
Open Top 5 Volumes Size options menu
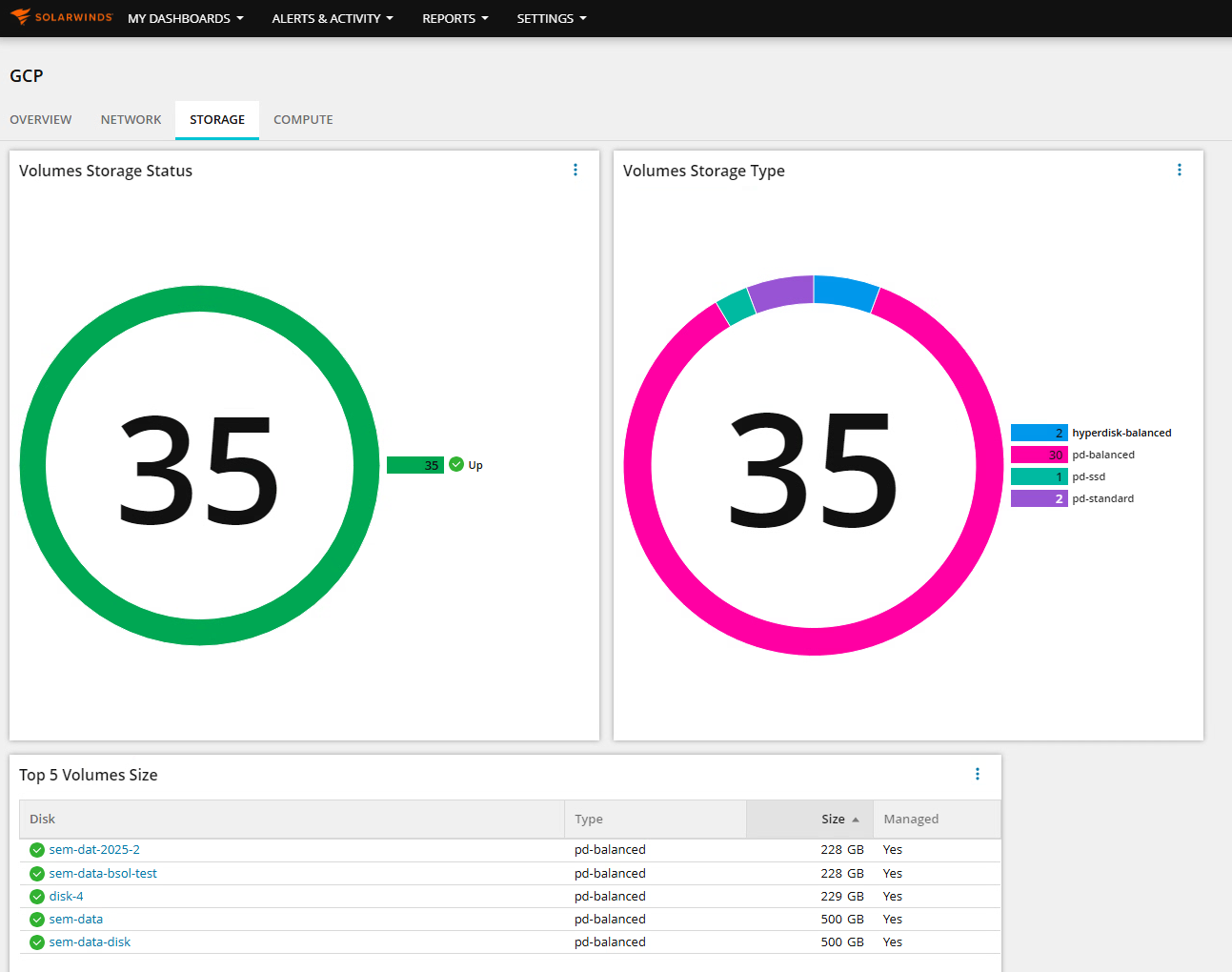[978, 774]
